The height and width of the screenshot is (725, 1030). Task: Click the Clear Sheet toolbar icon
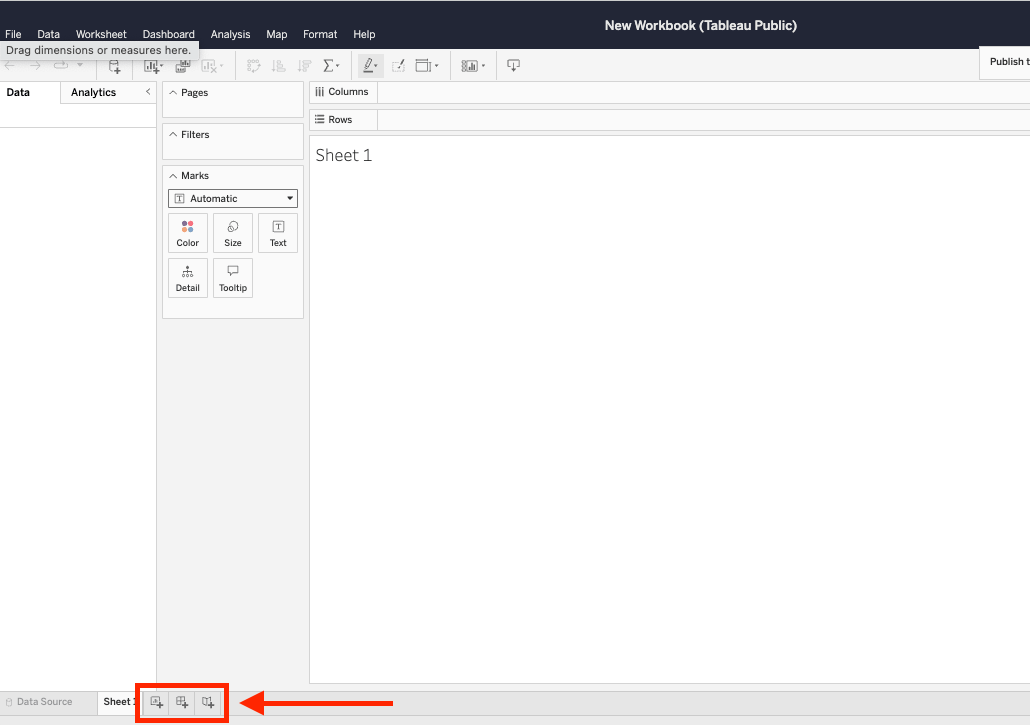pyautogui.click(x=211, y=66)
